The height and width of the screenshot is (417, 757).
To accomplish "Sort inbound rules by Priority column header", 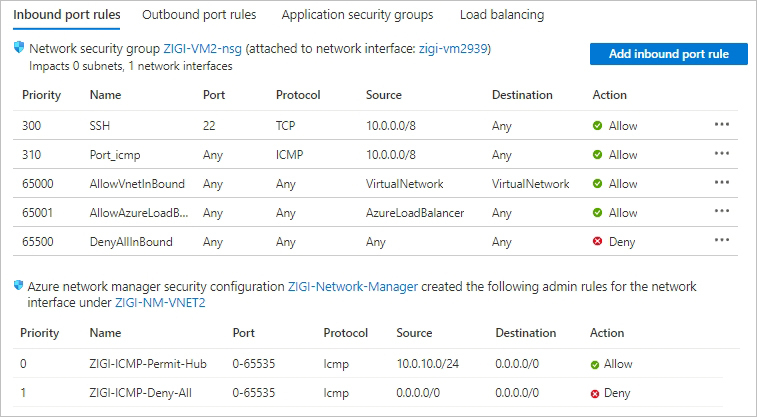I will pyautogui.click(x=41, y=95).
